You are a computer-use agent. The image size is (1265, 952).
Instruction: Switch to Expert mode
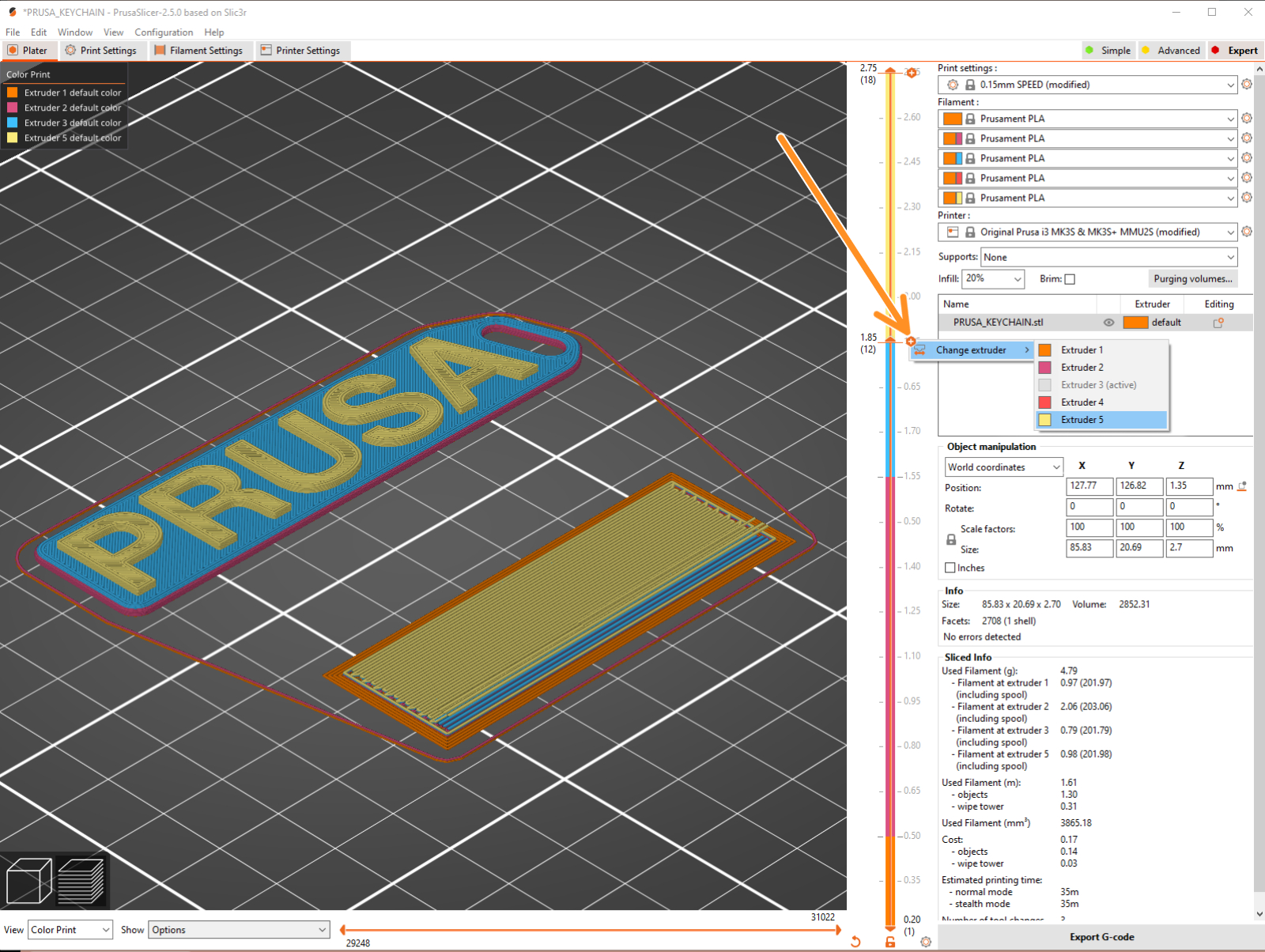1234,51
